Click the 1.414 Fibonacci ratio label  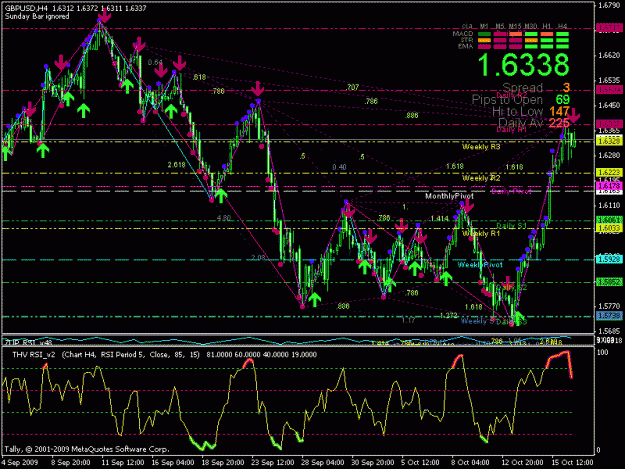click(x=440, y=218)
